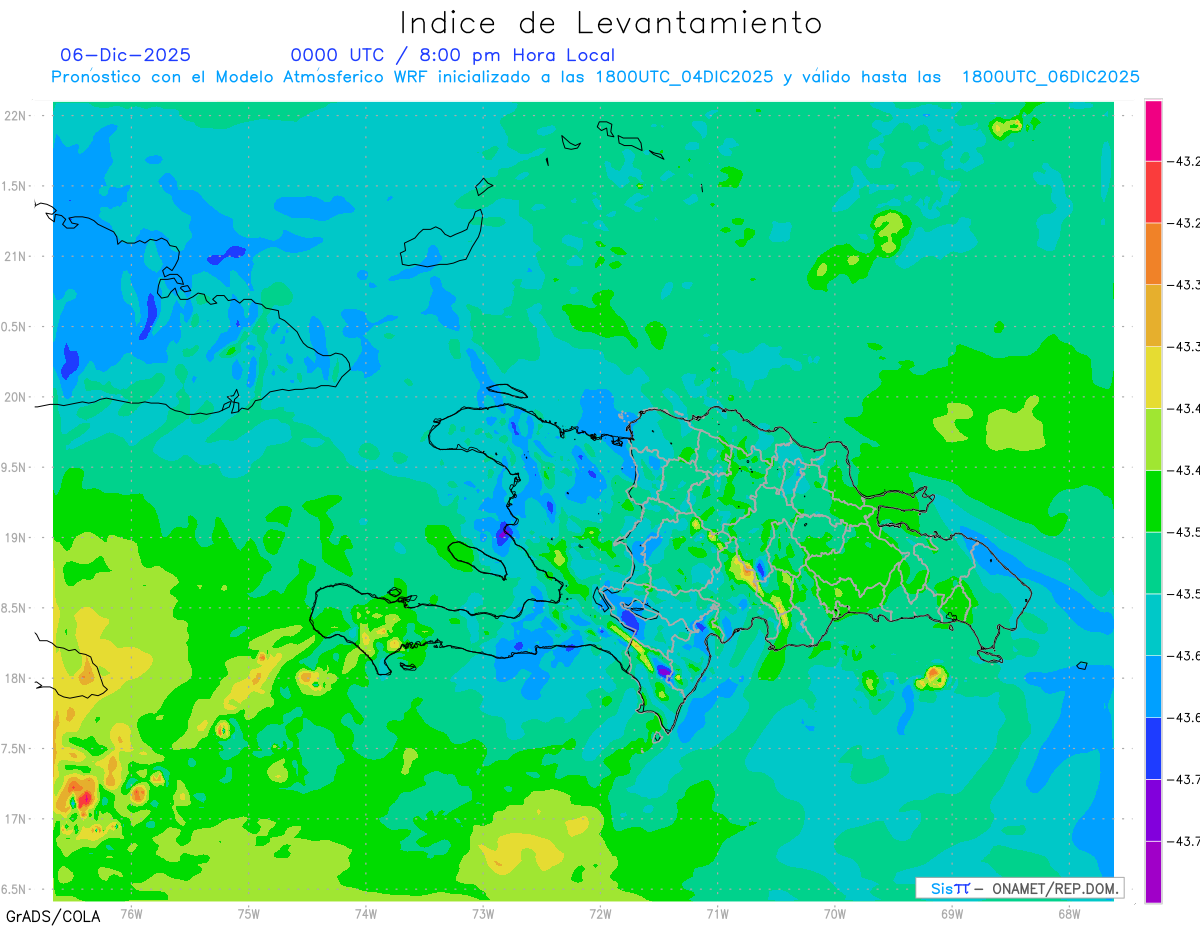Click the '17N' latitude label

16,819
